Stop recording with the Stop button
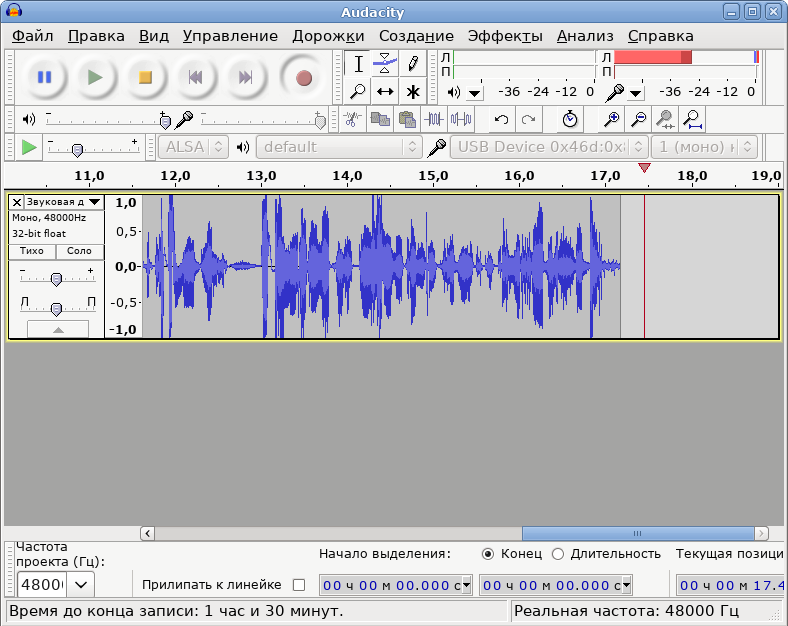 [145, 77]
